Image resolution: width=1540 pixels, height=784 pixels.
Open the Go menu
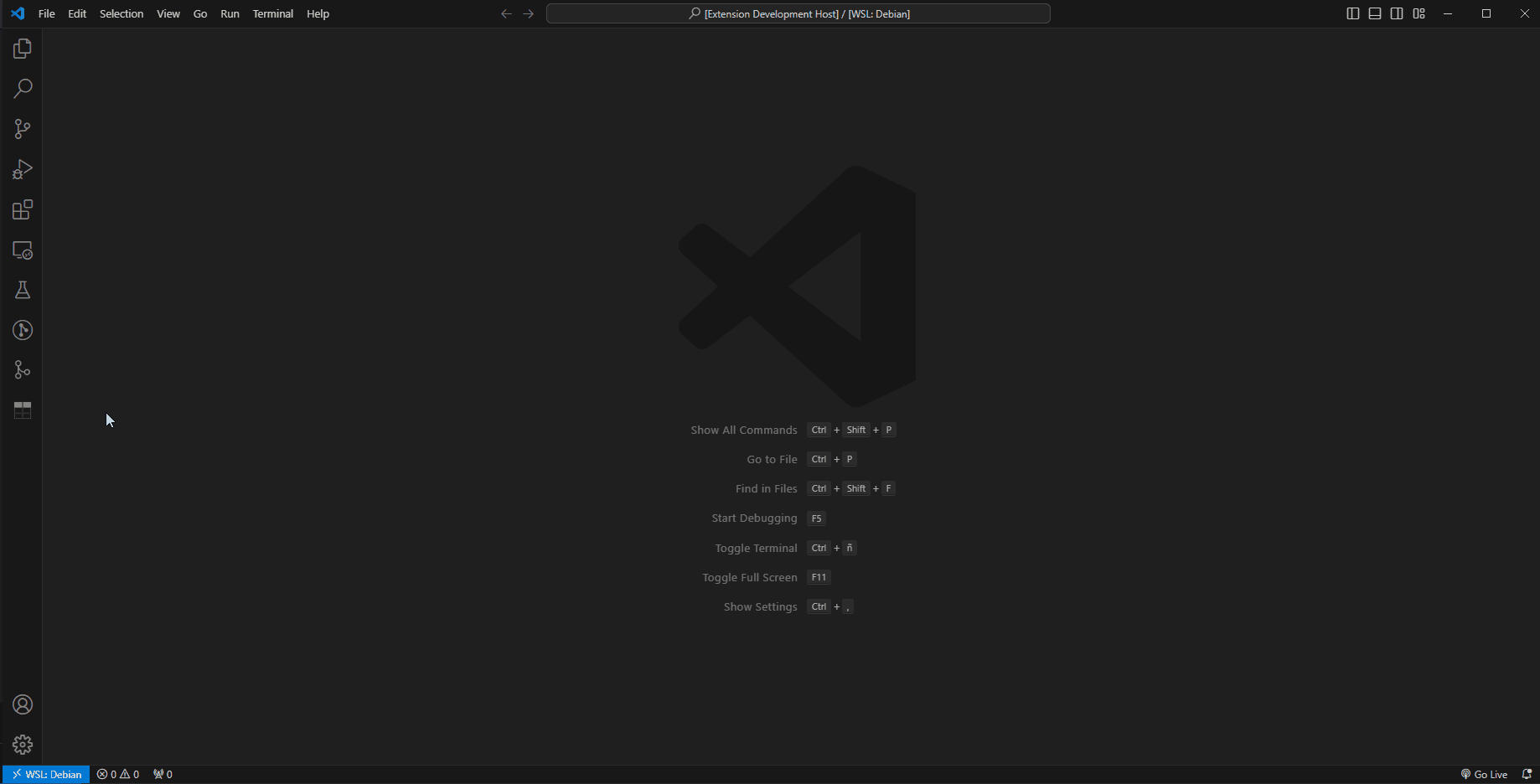[x=200, y=13]
